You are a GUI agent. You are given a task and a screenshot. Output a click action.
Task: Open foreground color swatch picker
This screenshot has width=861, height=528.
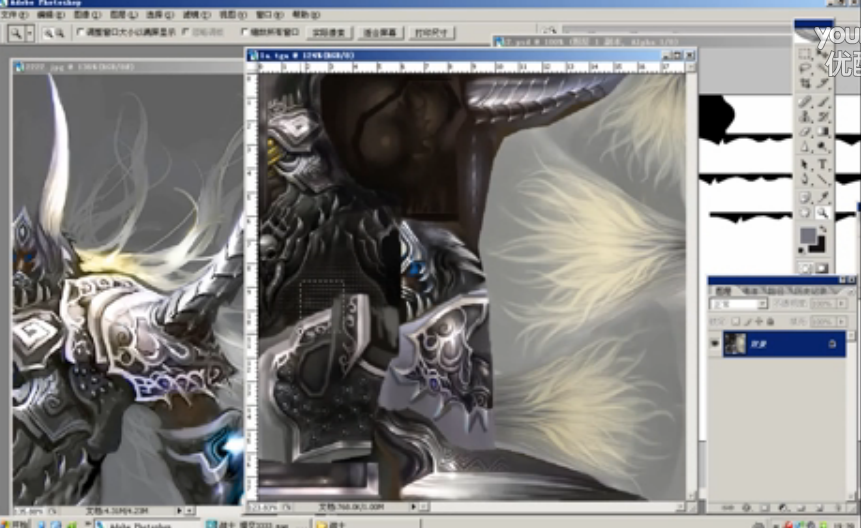coord(808,236)
